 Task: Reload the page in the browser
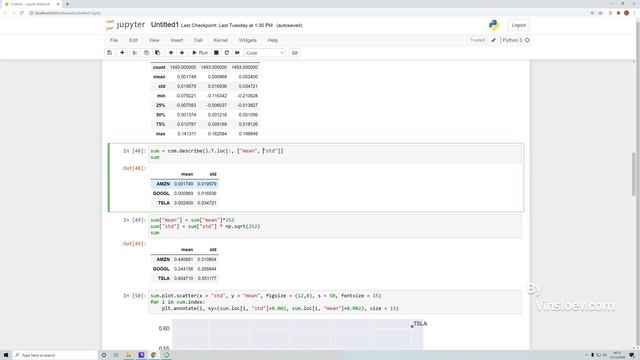click(22, 13)
